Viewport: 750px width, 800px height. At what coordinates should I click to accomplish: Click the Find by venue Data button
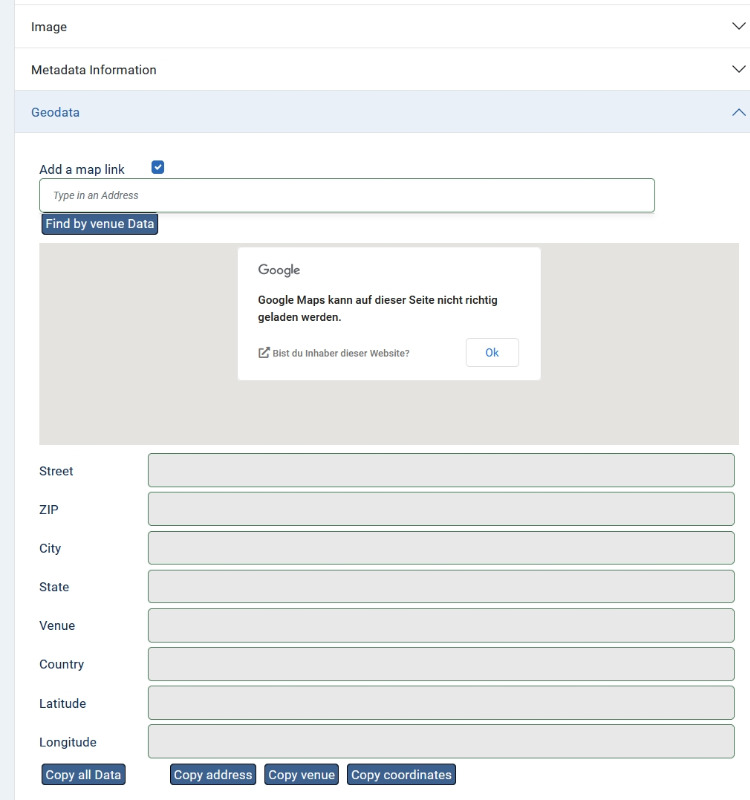[x=99, y=224]
